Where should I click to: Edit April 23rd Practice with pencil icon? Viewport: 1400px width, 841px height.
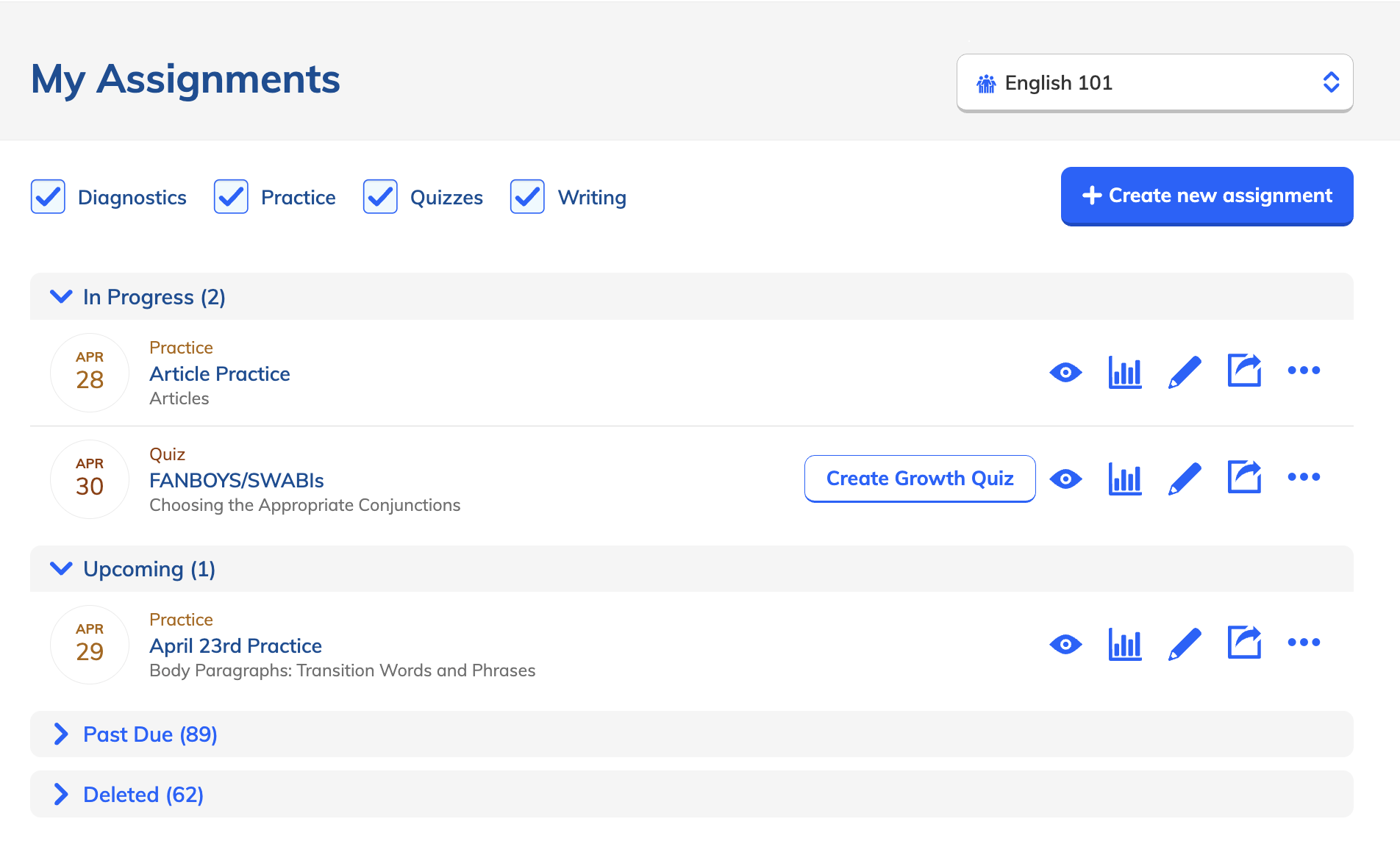click(x=1185, y=644)
